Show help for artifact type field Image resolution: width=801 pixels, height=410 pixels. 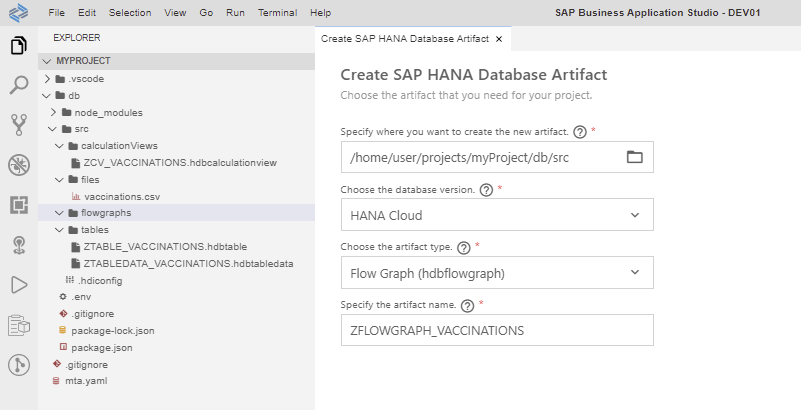pyautogui.click(x=463, y=248)
